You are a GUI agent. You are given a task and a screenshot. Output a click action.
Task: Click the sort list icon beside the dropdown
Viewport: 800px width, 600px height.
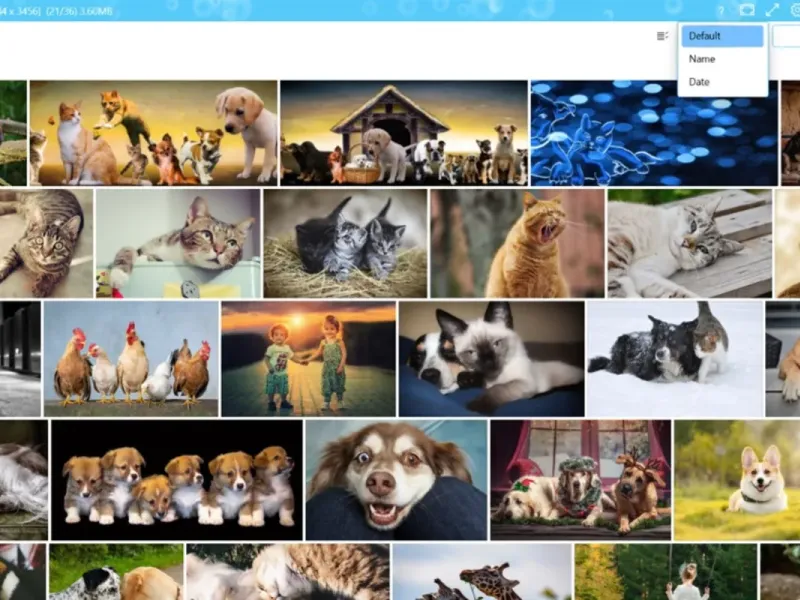(662, 36)
